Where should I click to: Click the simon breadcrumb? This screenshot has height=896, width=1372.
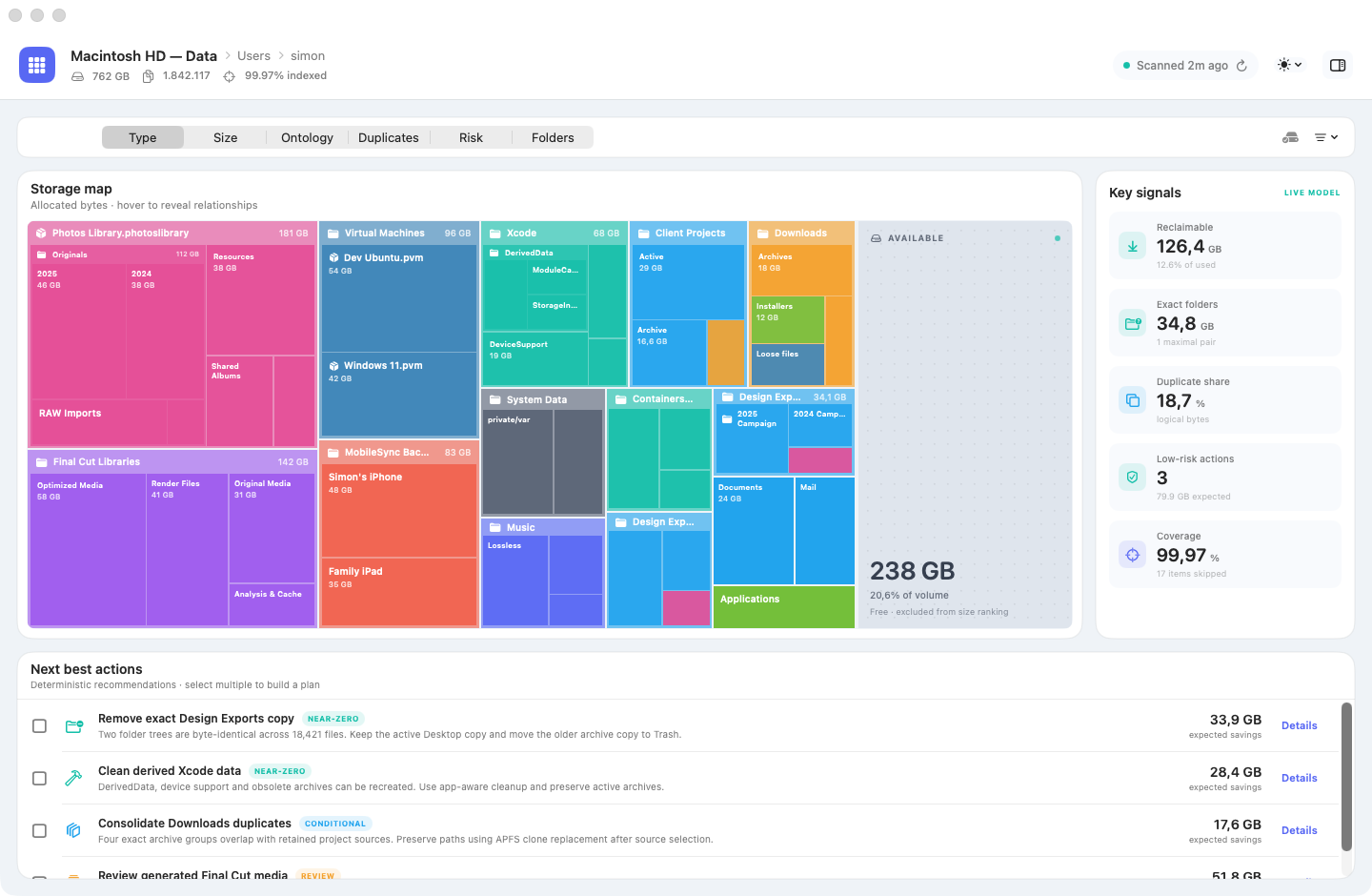308,56
